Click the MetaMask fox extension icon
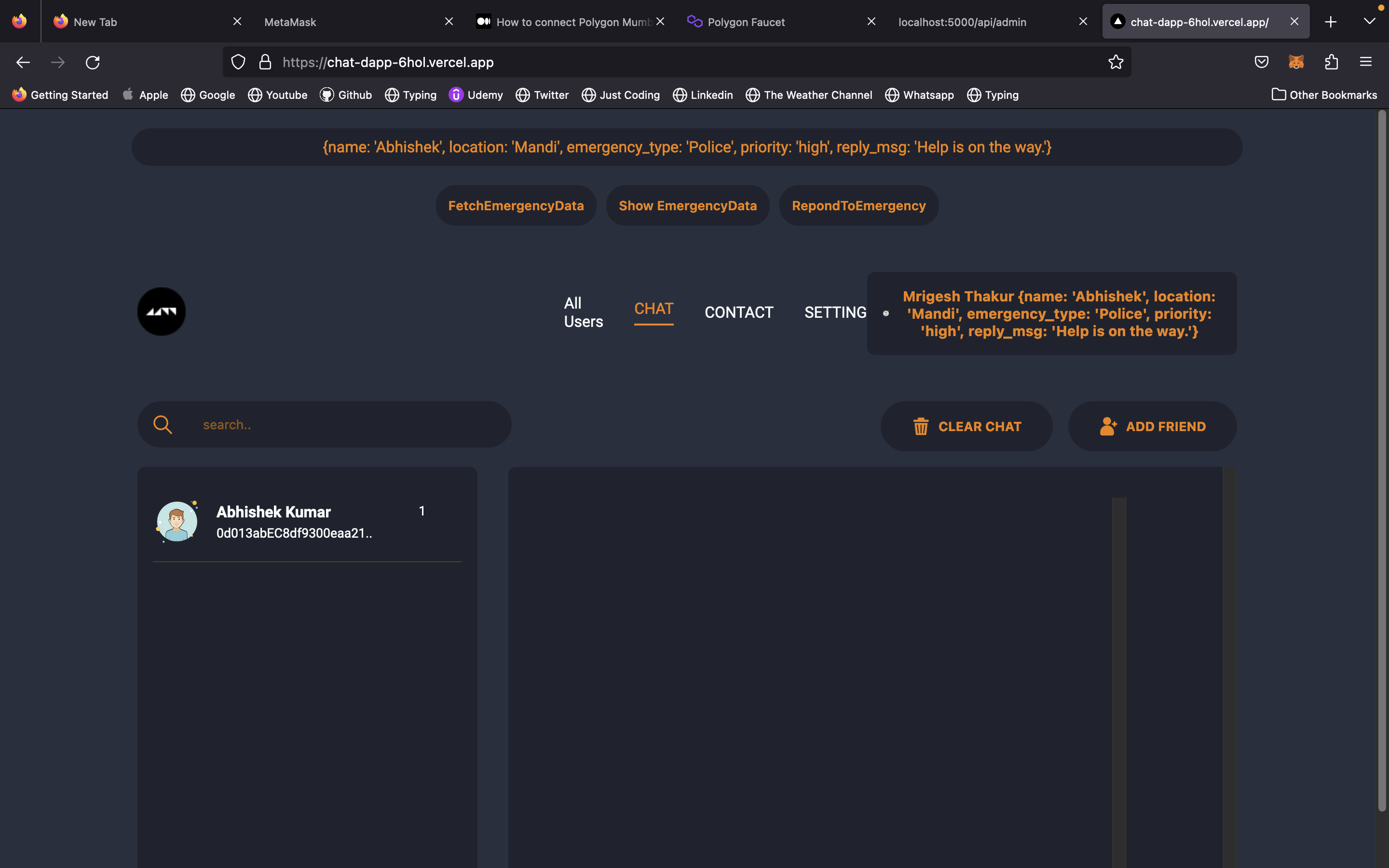The height and width of the screenshot is (868, 1389). click(x=1296, y=62)
